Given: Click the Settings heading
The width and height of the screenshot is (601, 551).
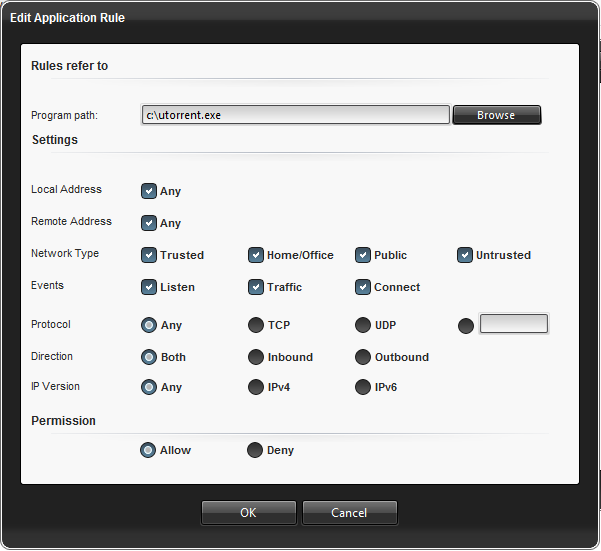Looking at the screenshot, I should [55, 139].
